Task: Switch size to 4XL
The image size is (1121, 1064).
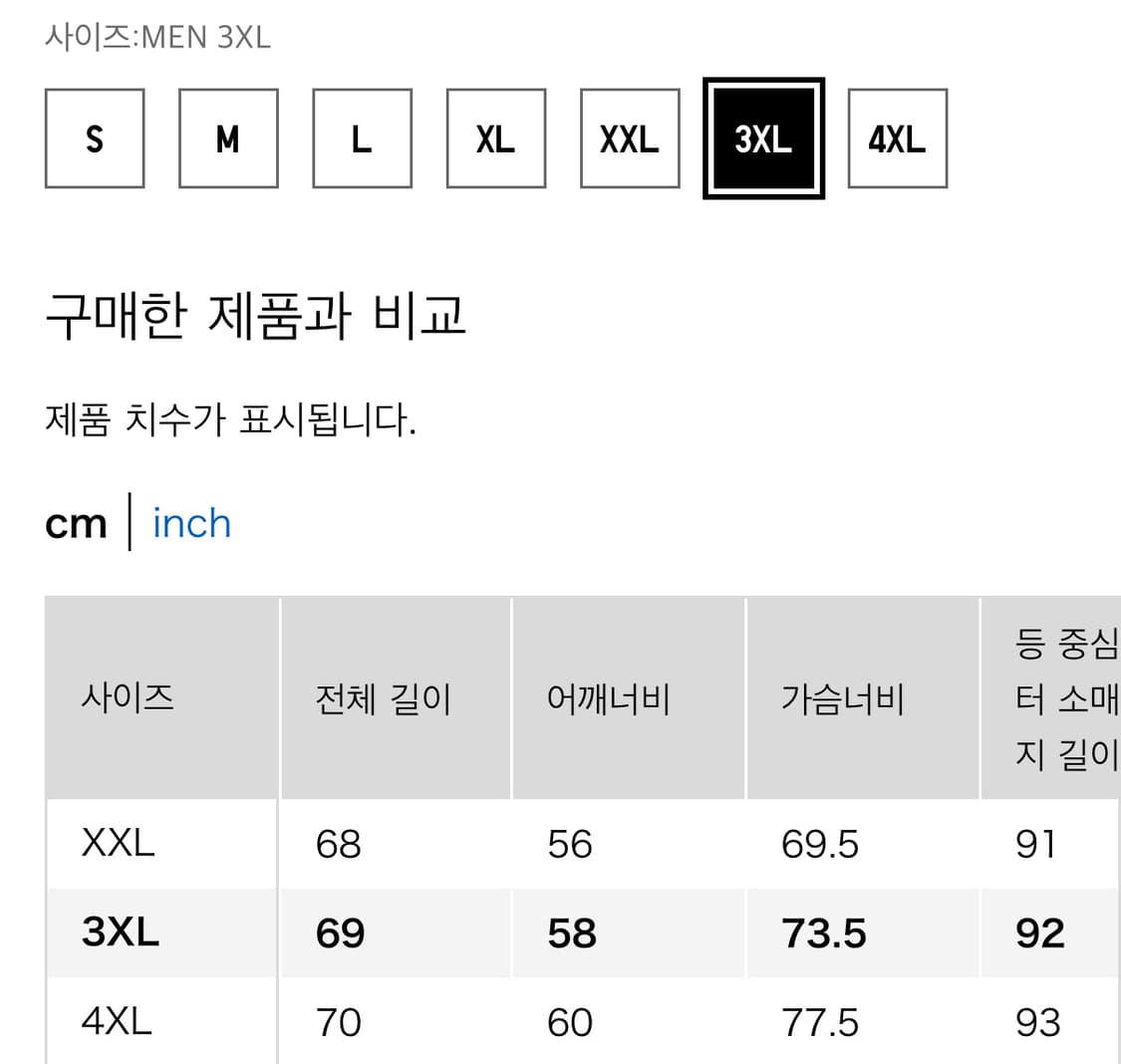Action: 897,138
